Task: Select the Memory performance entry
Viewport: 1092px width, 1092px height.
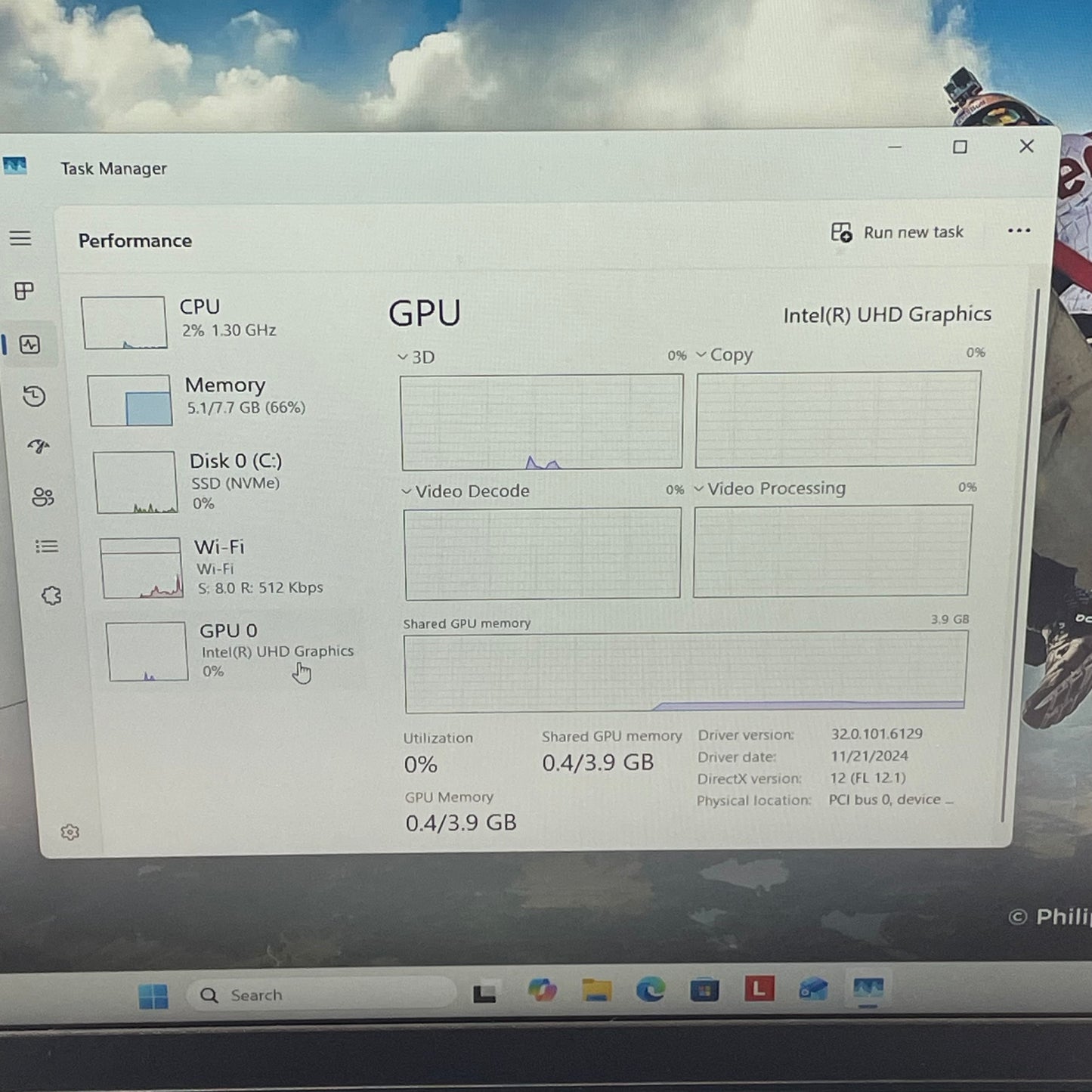Action: pos(223,401)
